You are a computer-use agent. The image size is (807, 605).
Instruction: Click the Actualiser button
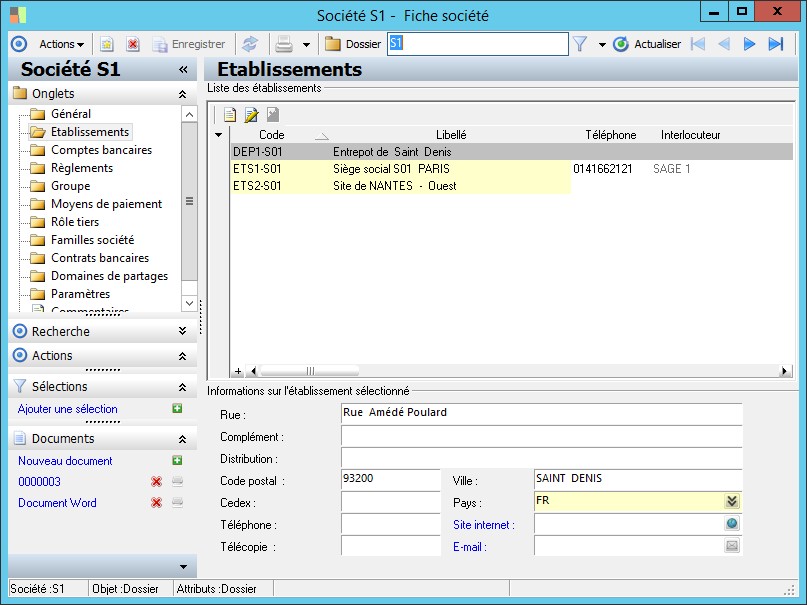click(x=647, y=44)
